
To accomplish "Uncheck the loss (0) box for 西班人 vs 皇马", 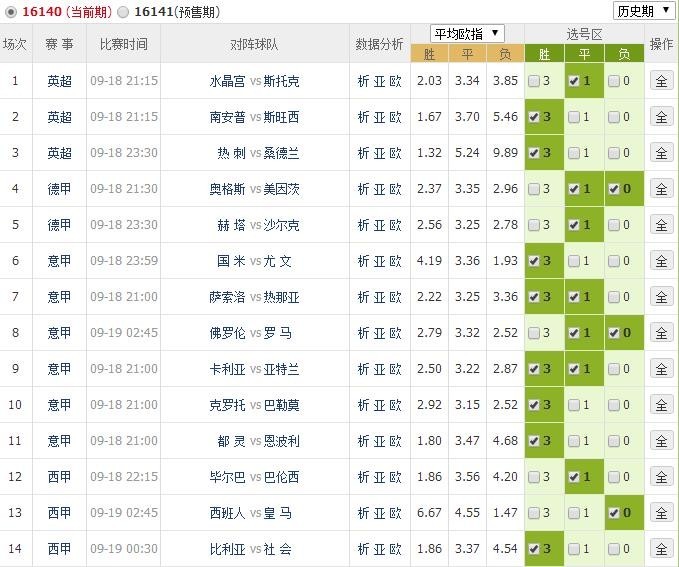I will tap(615, 513).
